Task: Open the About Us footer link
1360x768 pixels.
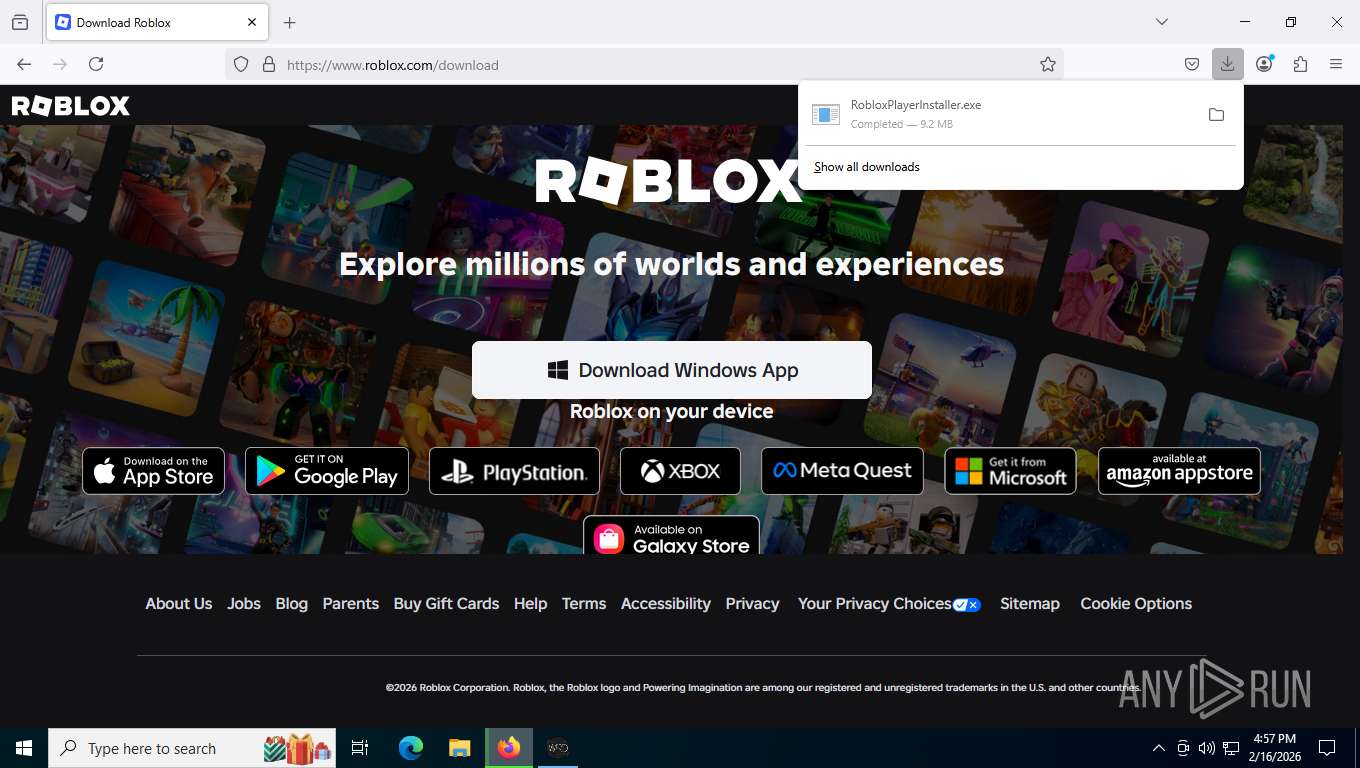Action: pos(179,604)
